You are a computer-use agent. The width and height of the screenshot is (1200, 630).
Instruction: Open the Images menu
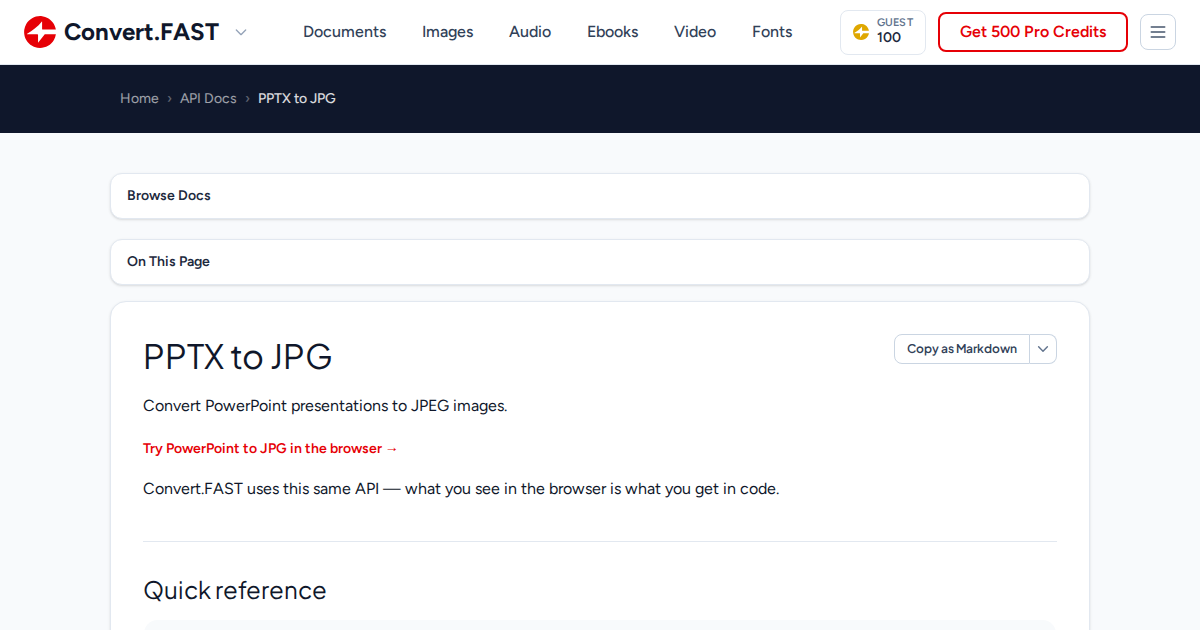click(x=448, y=32)
